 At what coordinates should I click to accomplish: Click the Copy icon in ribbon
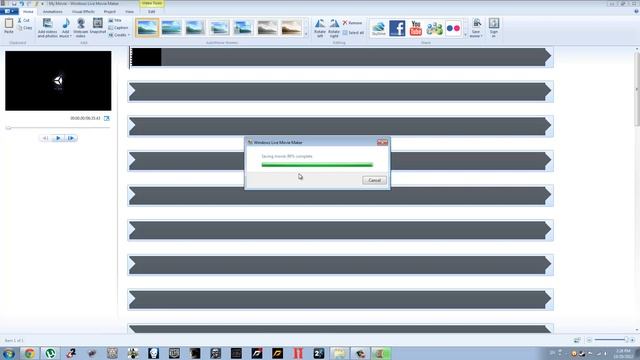pos(20,28)
